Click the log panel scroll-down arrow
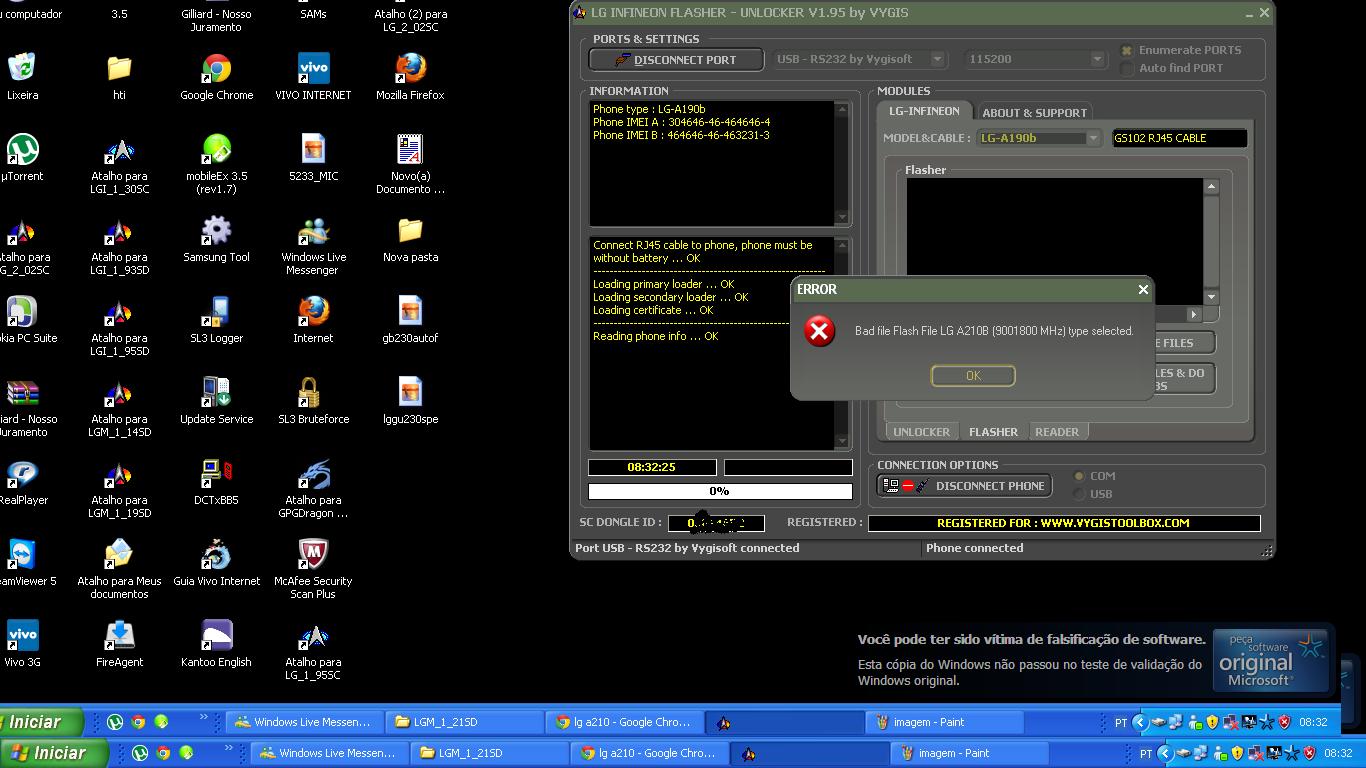1366x768 pixels. coord(841,441)
